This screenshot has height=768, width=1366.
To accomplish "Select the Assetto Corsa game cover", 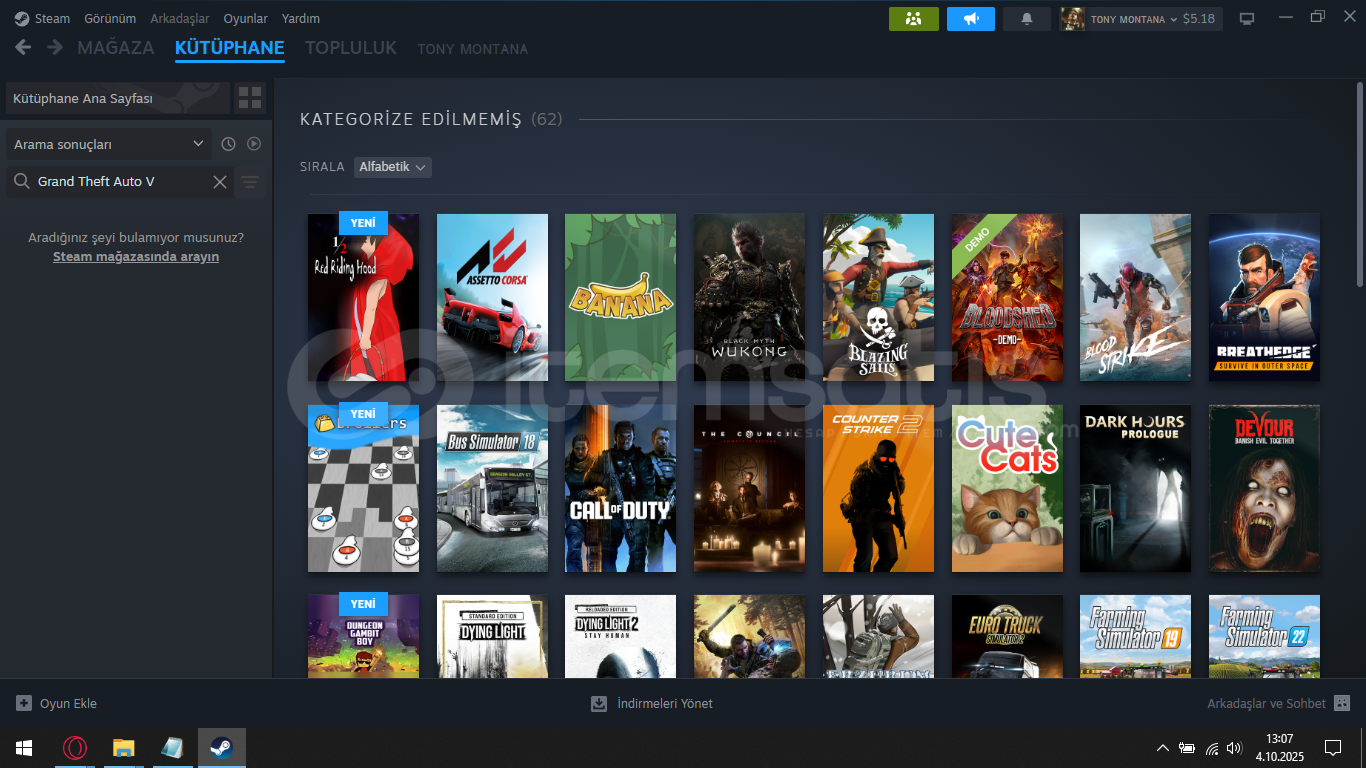I will pos(492,297).
